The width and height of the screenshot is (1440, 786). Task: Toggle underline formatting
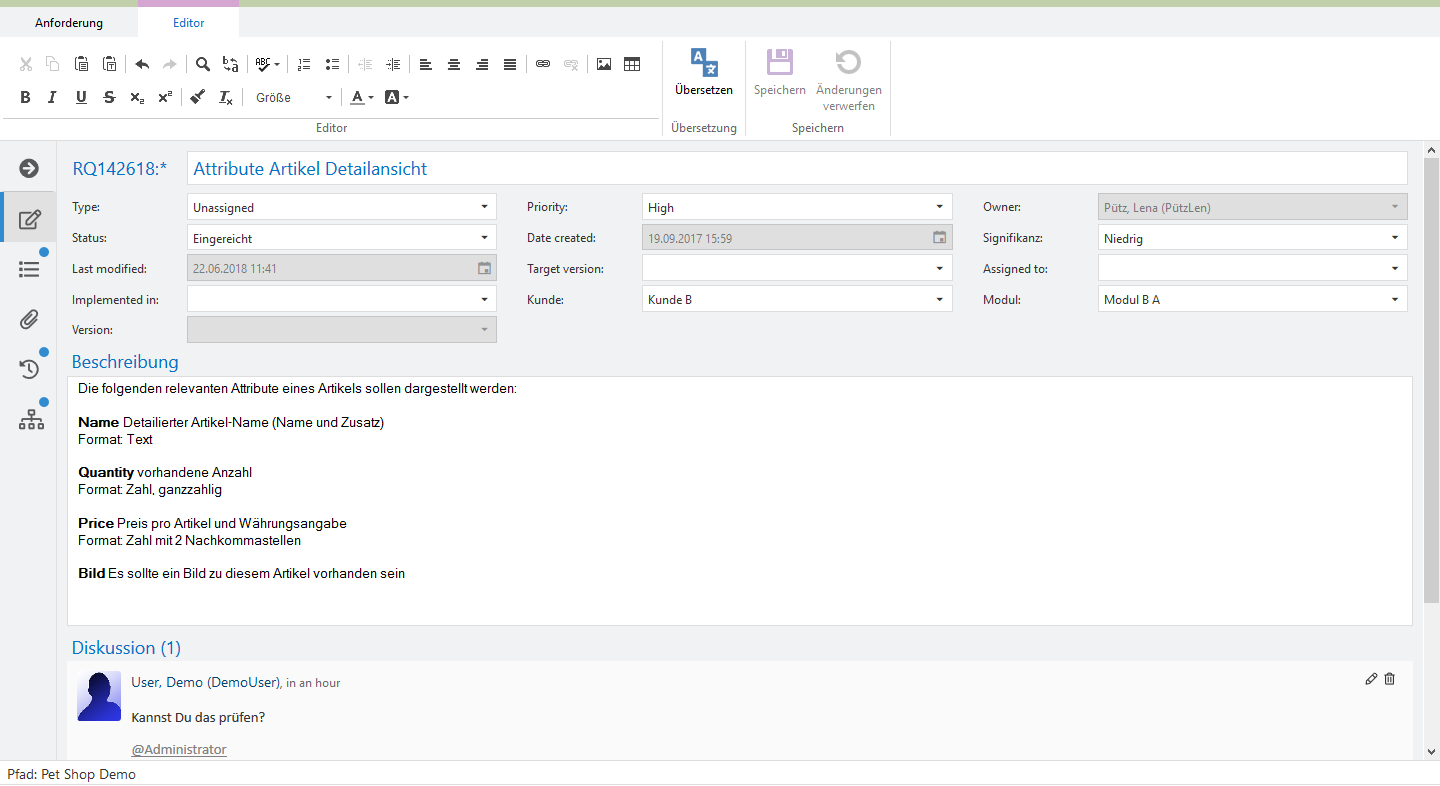click(81, 97)
